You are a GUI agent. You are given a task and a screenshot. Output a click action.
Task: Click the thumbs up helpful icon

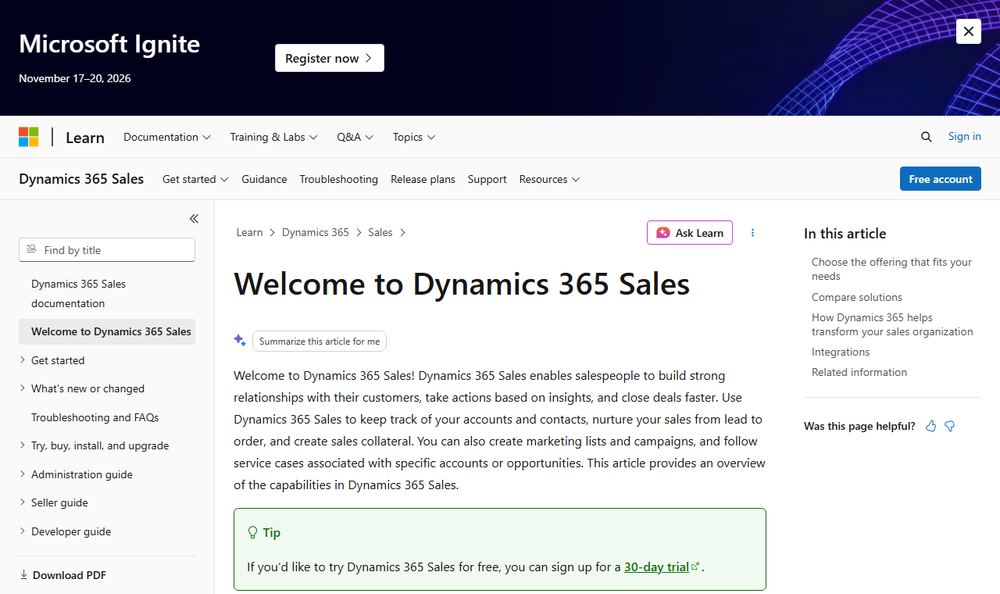click(931, 426)
